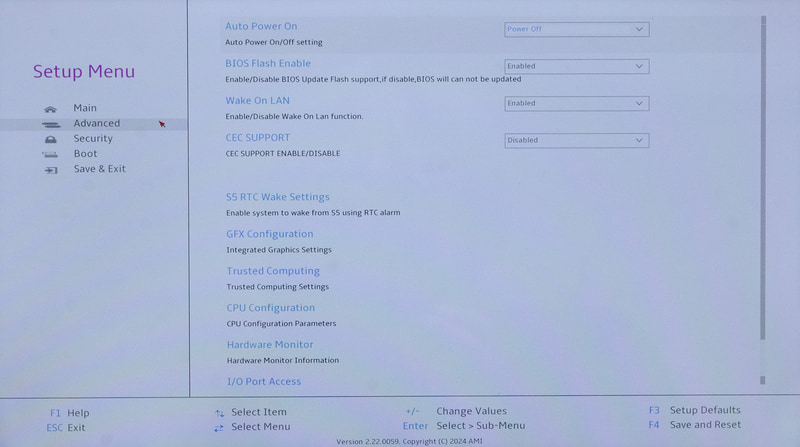
Task: Open GFX Configuration submenu
Action: [x=269, y=234]
